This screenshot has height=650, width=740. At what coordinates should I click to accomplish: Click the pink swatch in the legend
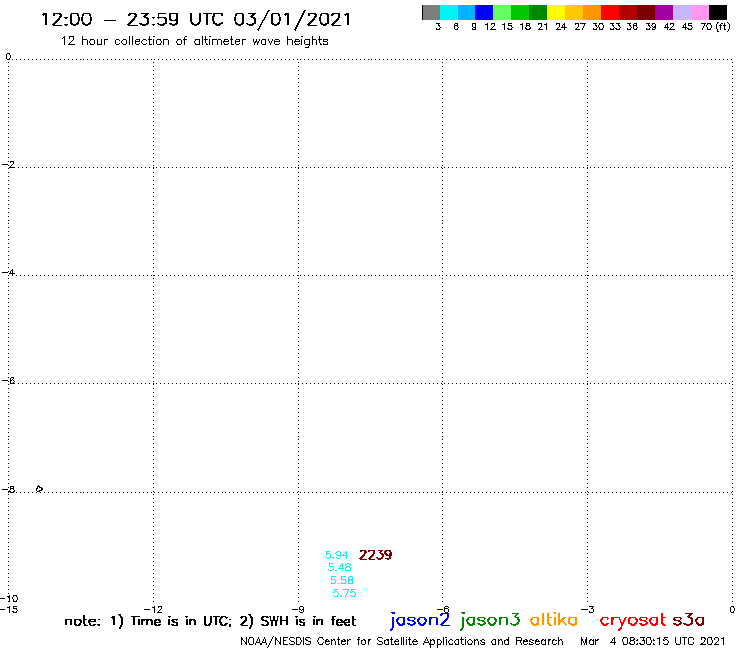click(x=700, y=12)
